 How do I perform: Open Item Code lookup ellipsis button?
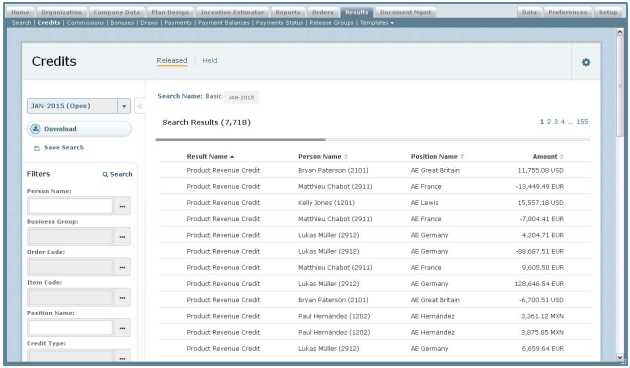(123, 298)
